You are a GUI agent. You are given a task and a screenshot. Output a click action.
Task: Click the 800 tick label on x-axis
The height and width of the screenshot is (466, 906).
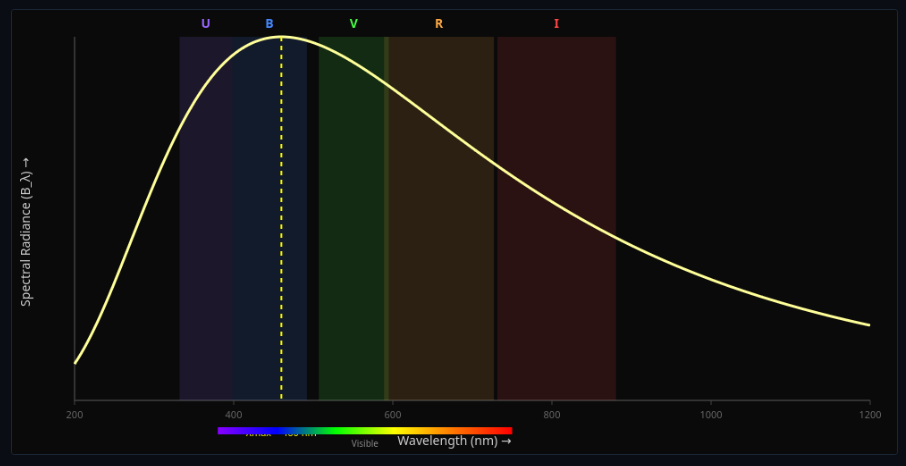coord(551,414)
